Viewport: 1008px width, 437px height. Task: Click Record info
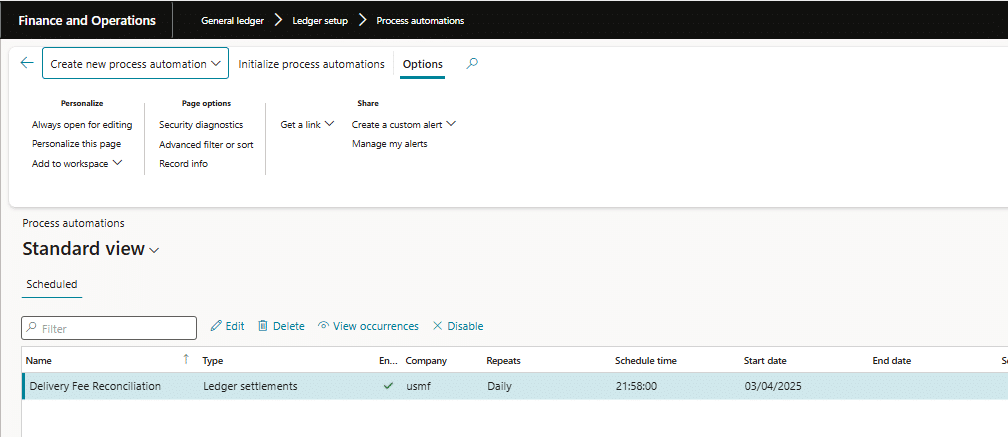pyautogui.click(x=183, y=164)
